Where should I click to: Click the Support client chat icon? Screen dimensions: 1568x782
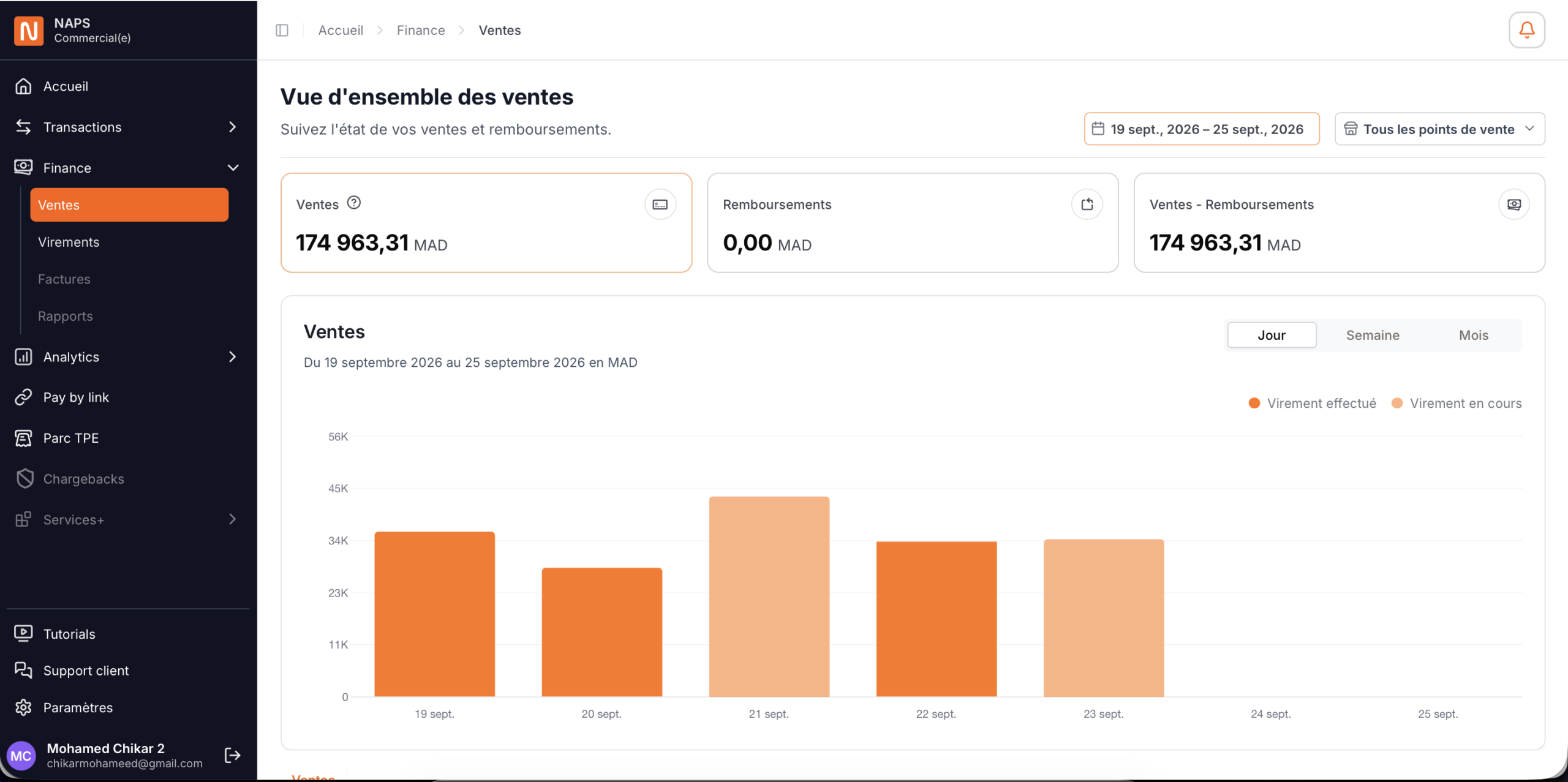23,670
